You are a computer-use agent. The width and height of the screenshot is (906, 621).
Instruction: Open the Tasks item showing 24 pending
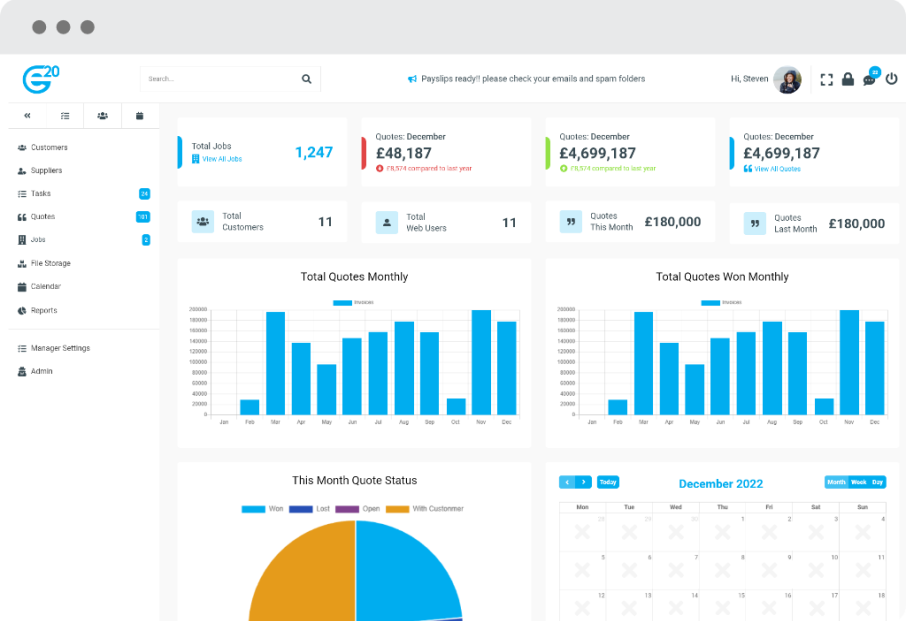(40, 193)
